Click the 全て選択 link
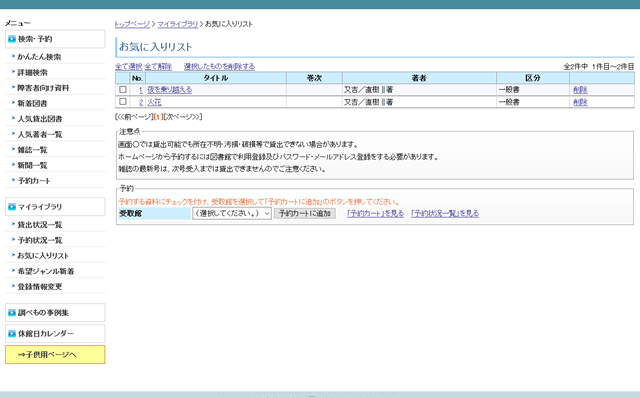 pos(129,66)
